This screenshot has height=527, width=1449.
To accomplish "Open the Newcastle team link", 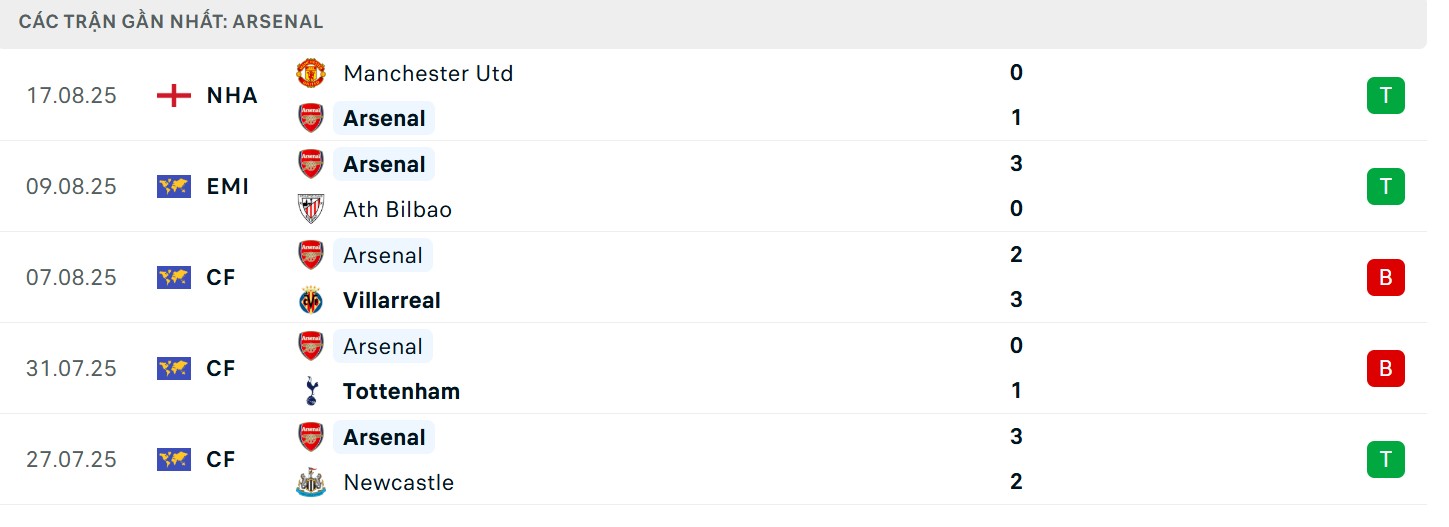I will [x=398, y=482].
